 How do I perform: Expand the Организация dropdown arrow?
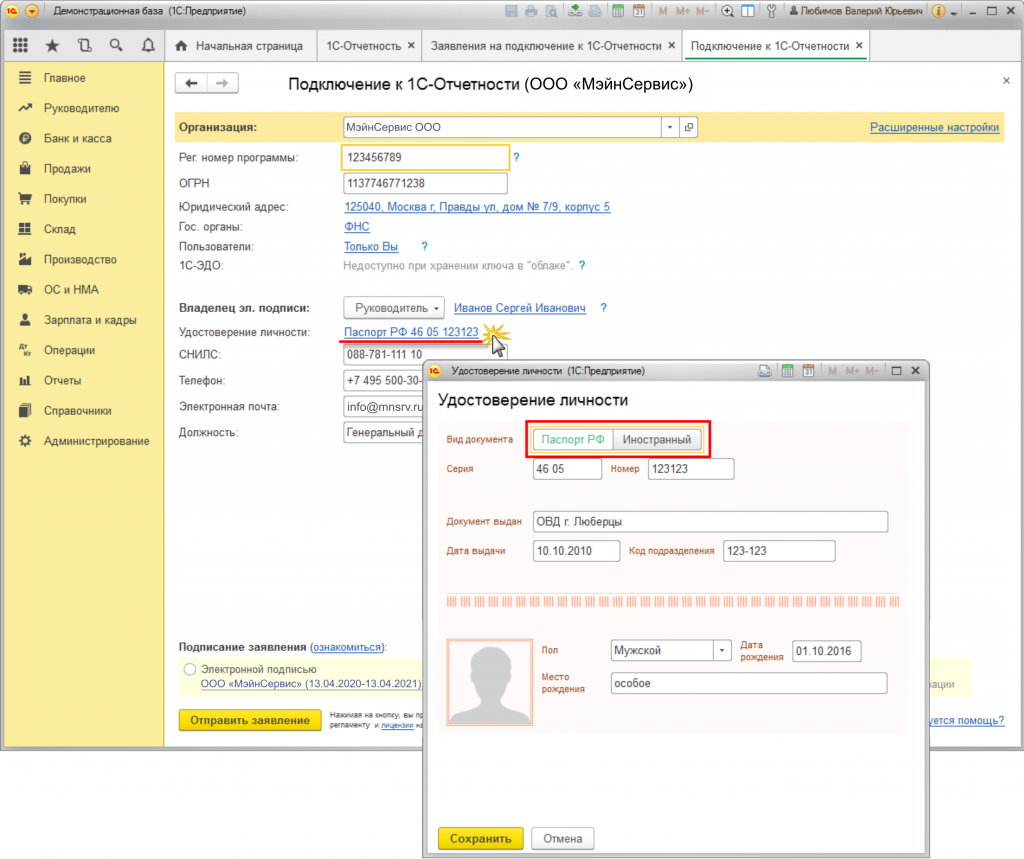668,128
